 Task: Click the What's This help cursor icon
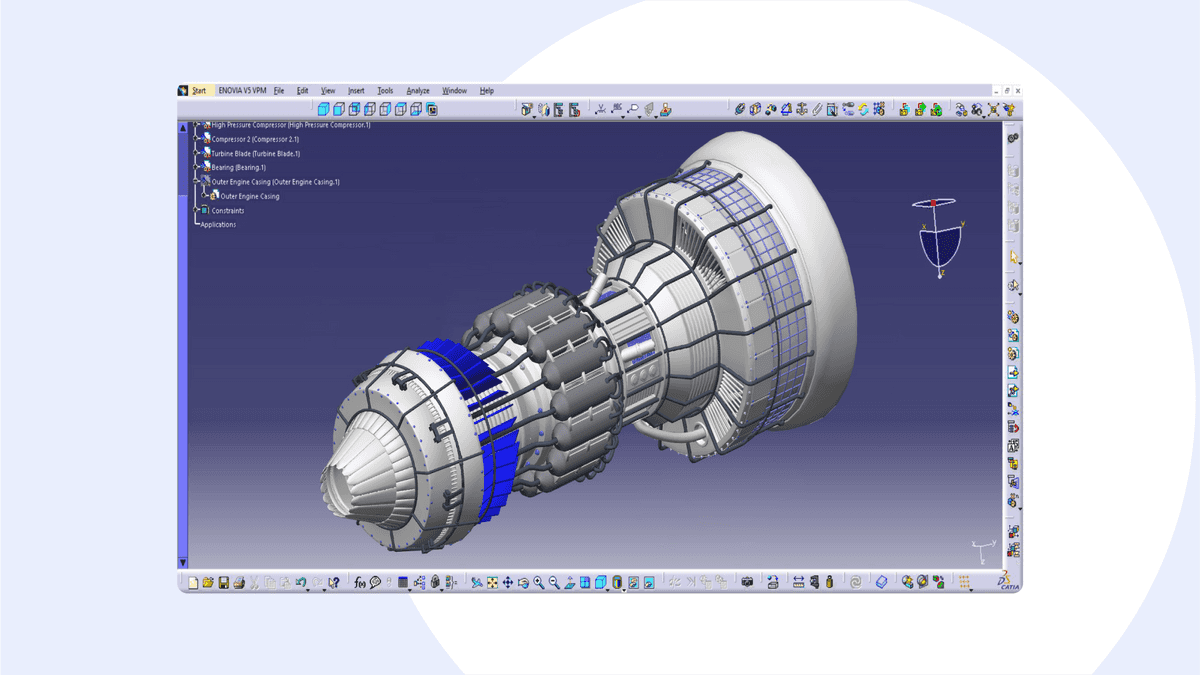click(x=334, y=582)
